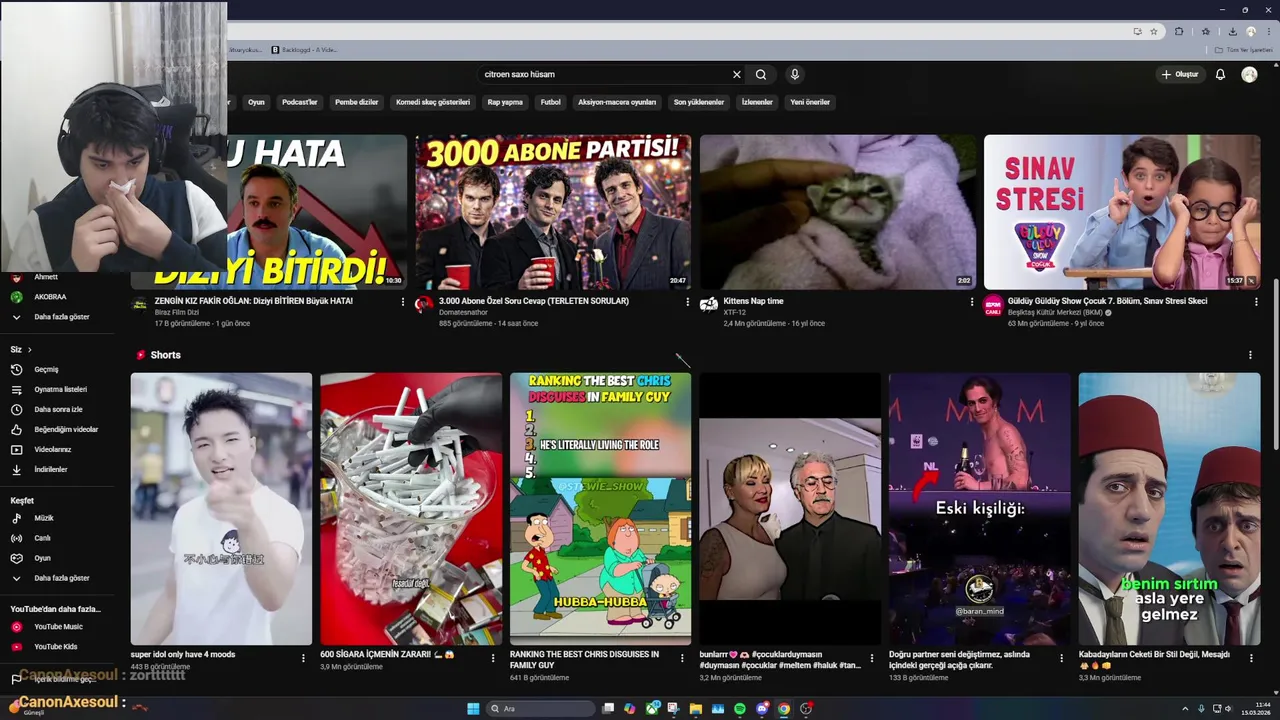This screenshot has width=1280, height=720.
Task: Select the Podcast'ler filter chip
Action: coord(299,102)
